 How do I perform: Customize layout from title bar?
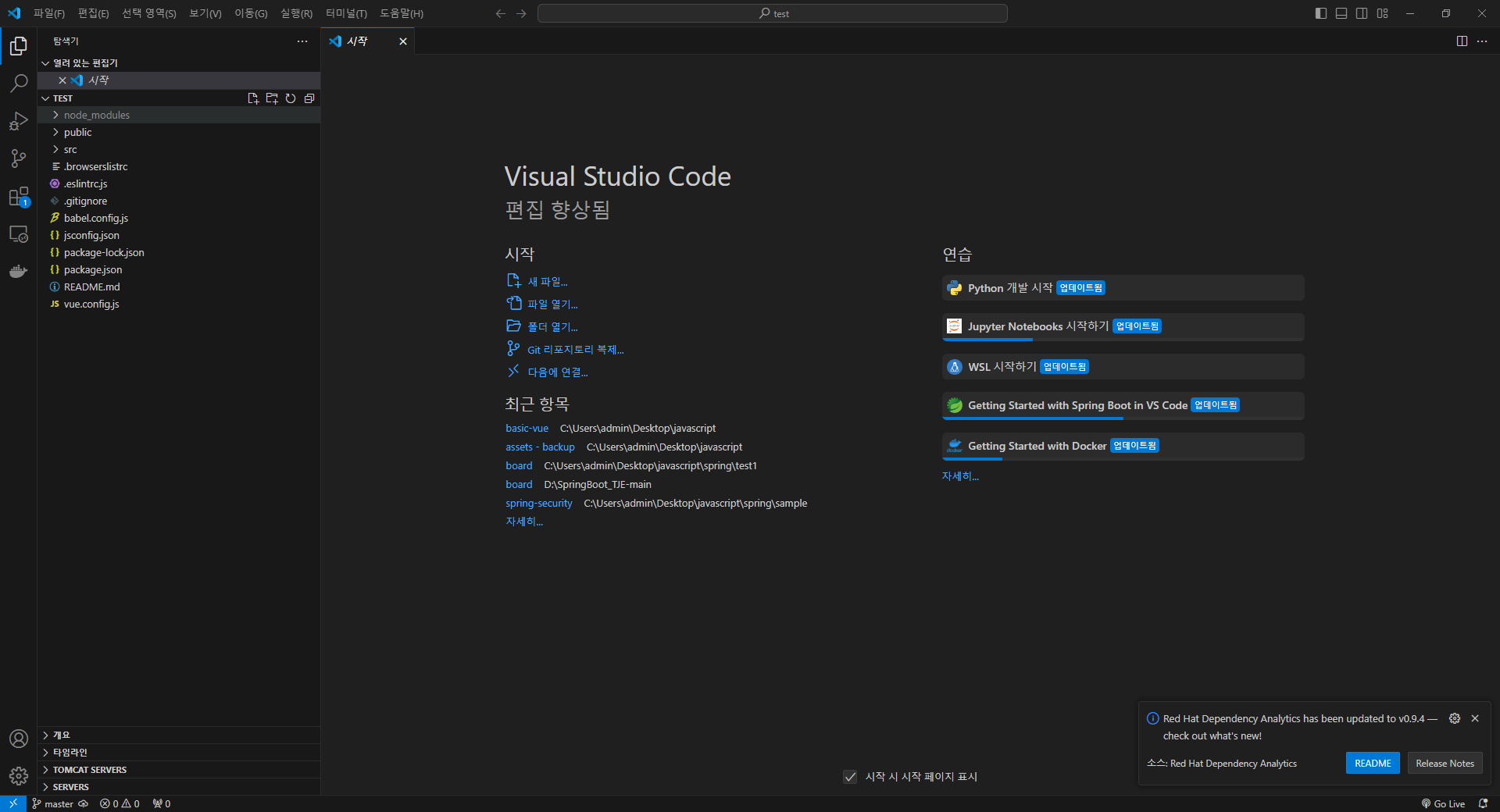pos(1382,13)
